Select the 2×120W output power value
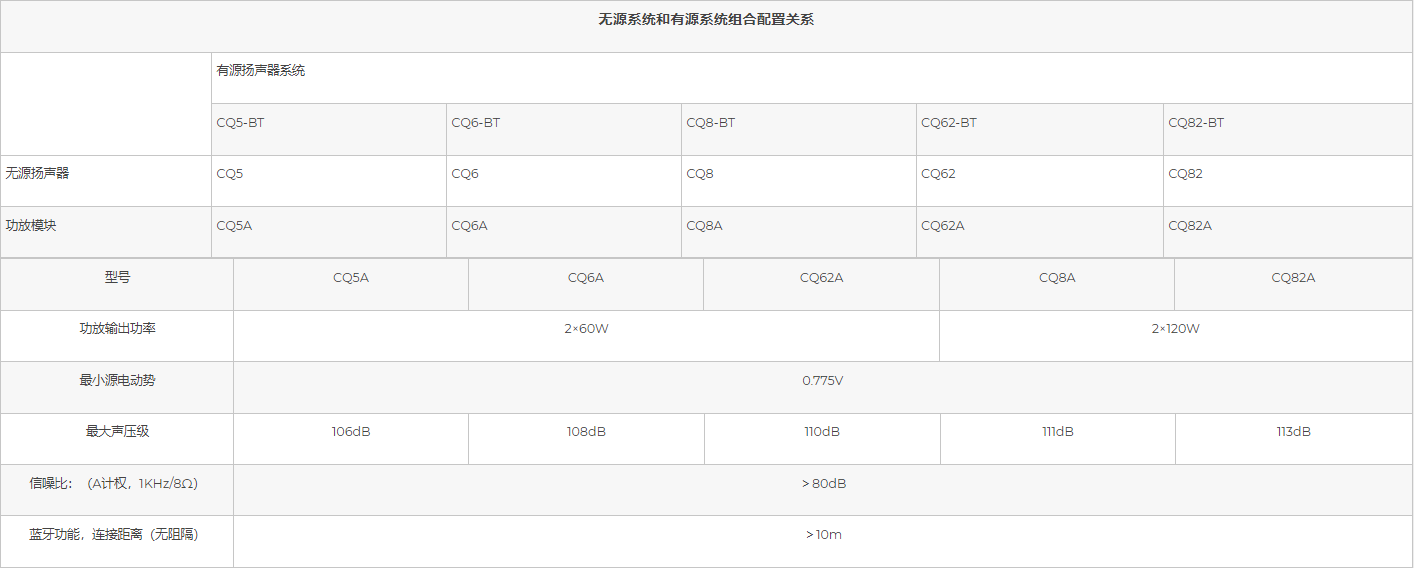The image size is (1414, 568). 1175,329
